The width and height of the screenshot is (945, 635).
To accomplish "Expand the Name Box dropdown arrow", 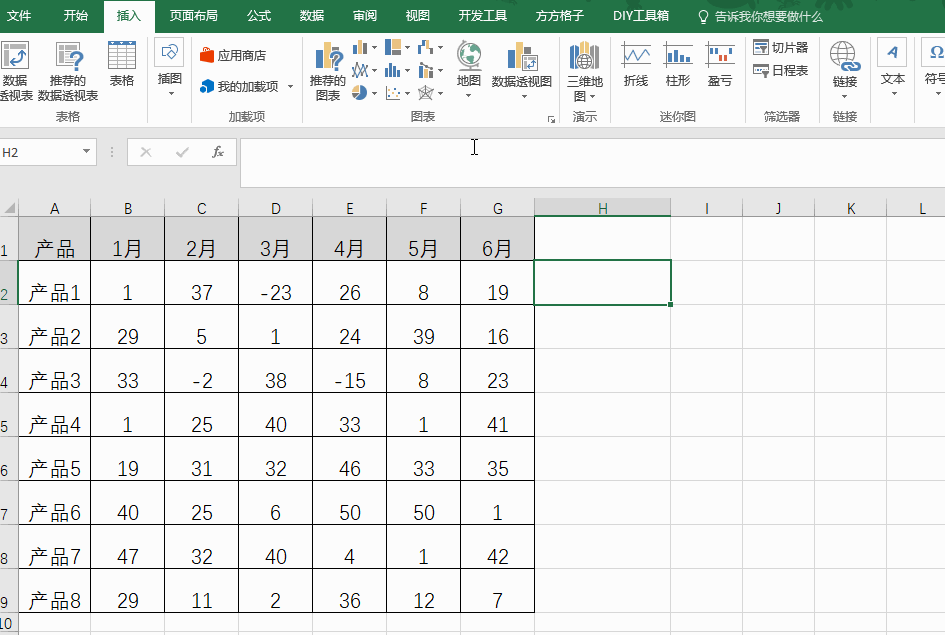I will coord(86,152).
